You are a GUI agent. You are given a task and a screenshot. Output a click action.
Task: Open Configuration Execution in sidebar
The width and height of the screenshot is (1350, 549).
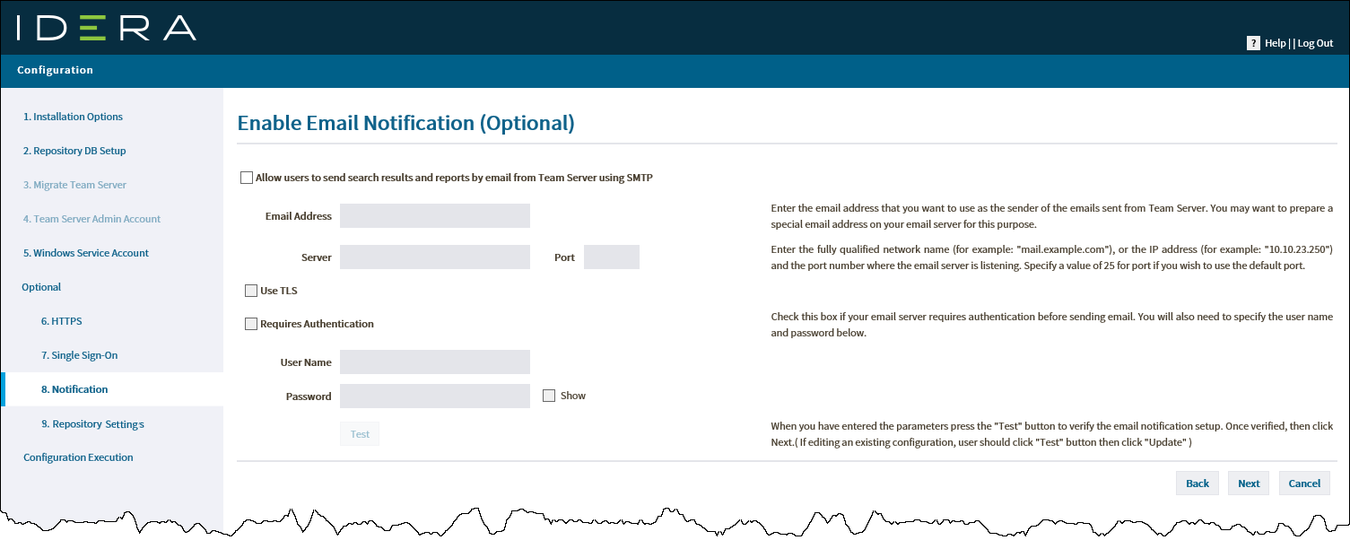pyautogui.click(x=78, y=457)
